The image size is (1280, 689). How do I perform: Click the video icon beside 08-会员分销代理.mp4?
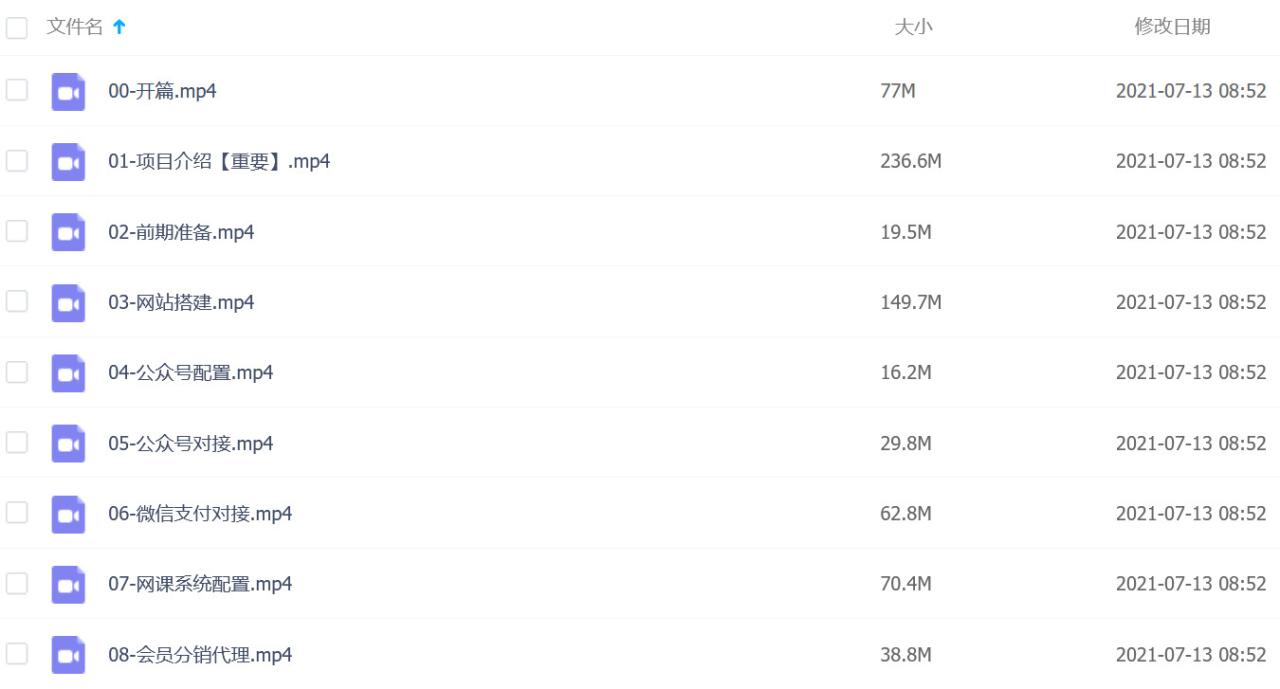[x=68, y=655]
